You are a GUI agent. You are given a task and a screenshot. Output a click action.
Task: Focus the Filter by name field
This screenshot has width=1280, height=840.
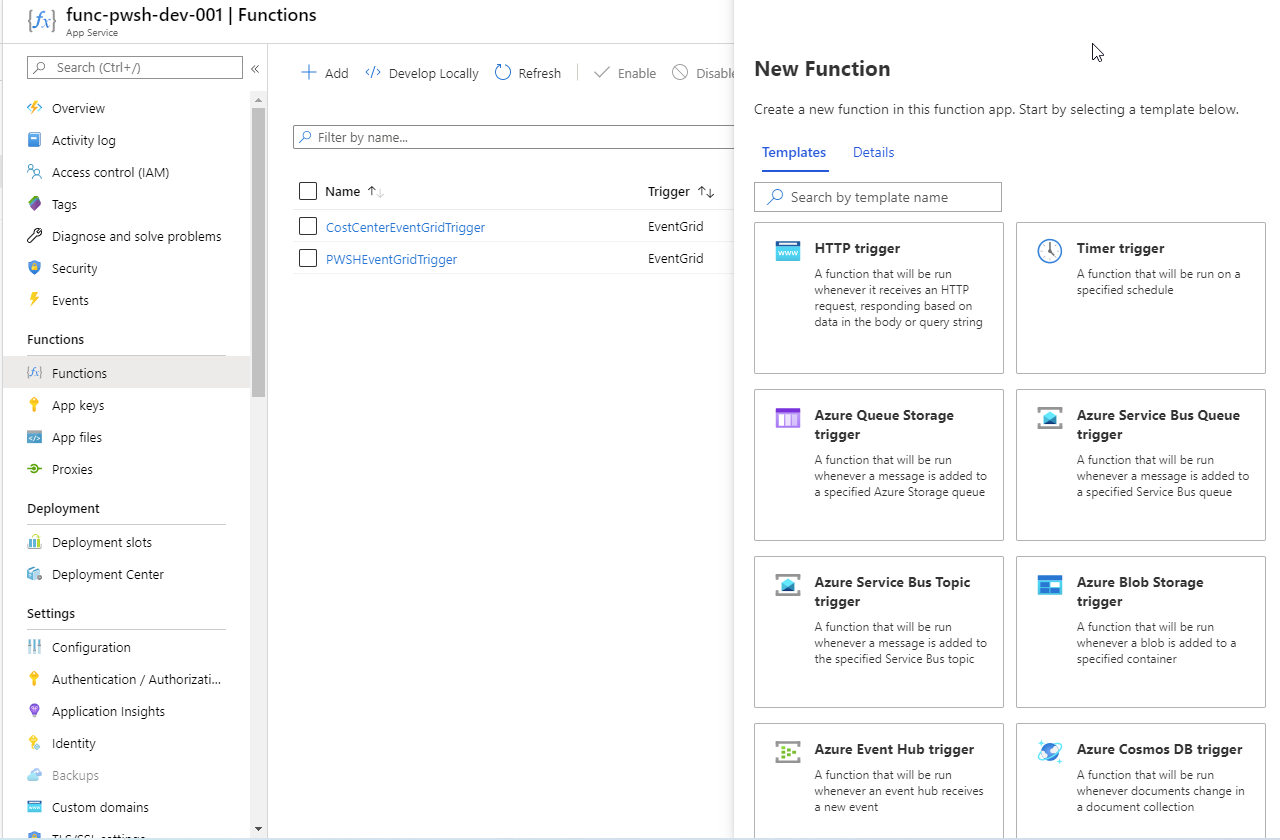click(514, 137)
